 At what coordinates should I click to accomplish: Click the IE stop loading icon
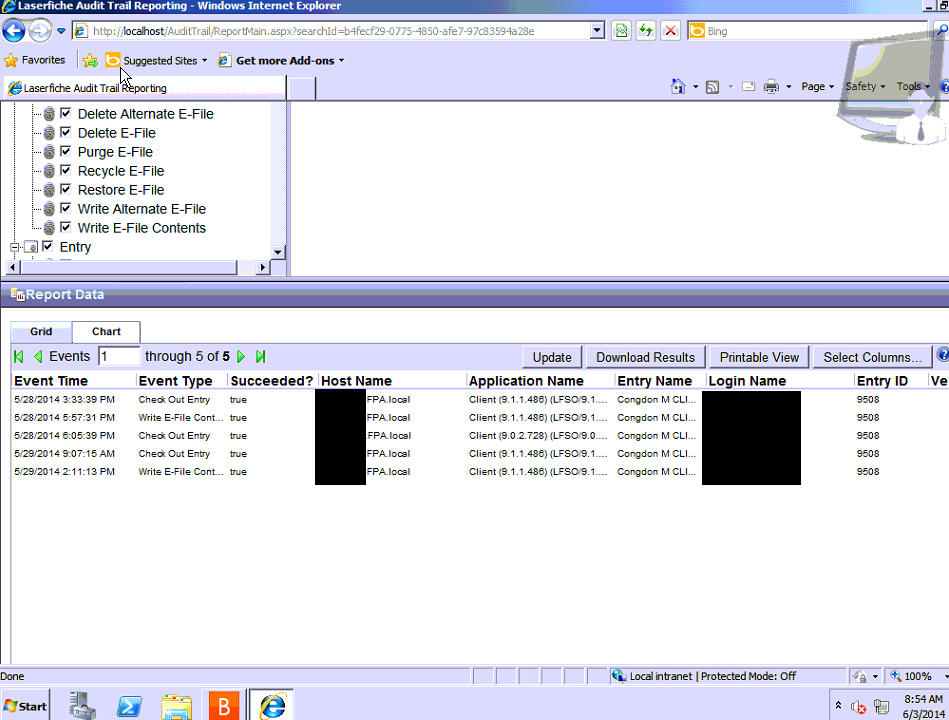click(671, 31)
